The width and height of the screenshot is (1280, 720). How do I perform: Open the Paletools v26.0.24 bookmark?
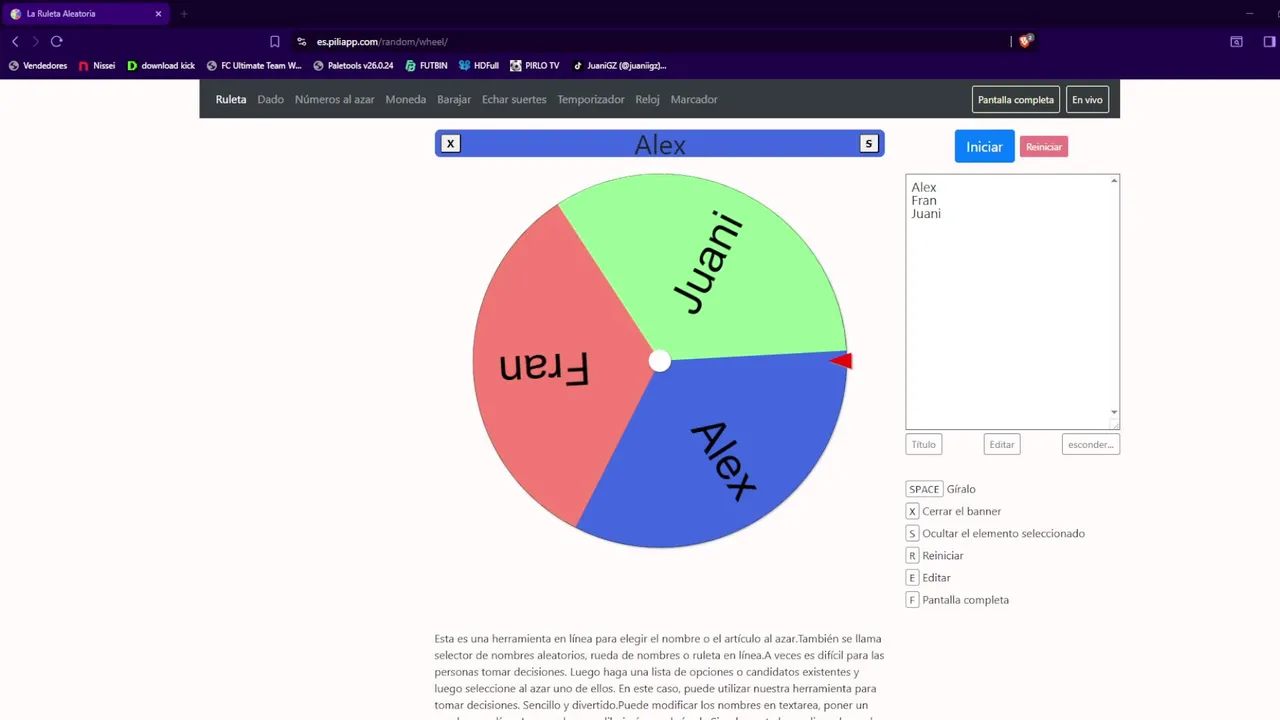point(353,66)
